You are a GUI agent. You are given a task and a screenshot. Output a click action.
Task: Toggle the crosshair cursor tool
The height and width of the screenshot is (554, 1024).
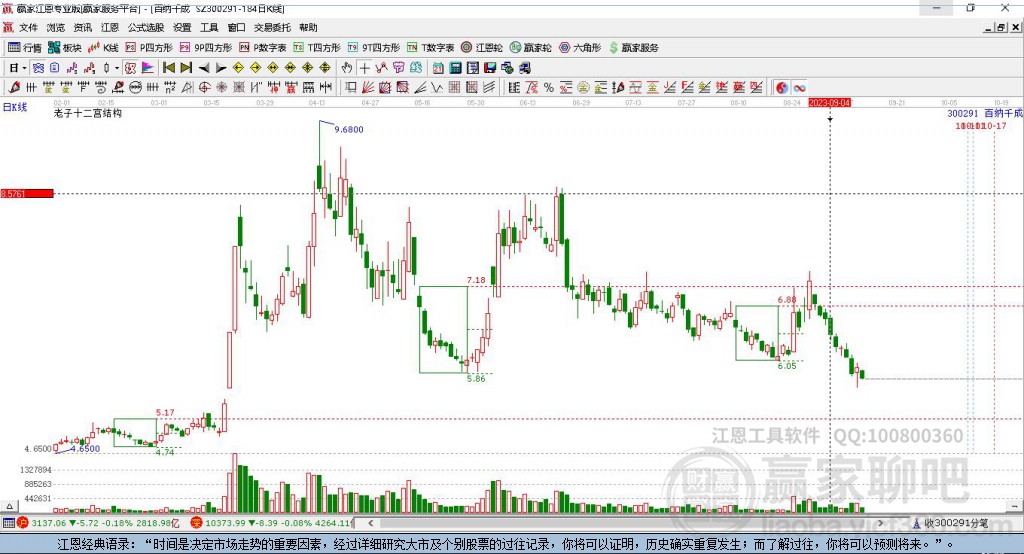click(x=364, y=68)
